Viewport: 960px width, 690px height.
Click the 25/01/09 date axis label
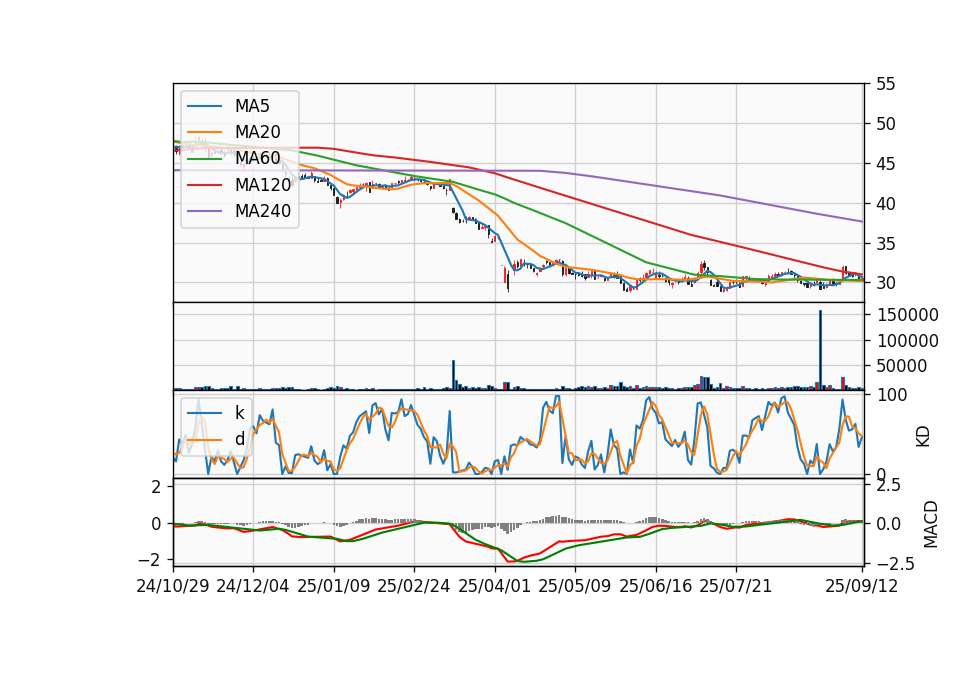(334, 586)
